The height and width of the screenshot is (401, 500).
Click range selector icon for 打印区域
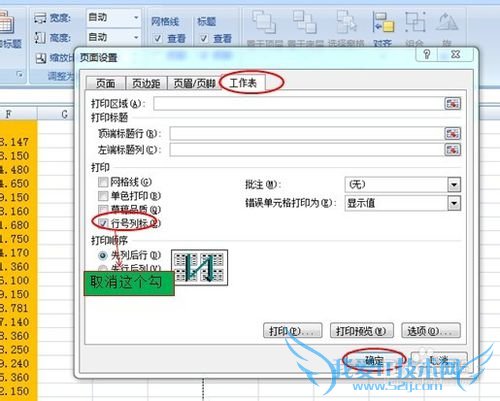[x=452, y=104]
